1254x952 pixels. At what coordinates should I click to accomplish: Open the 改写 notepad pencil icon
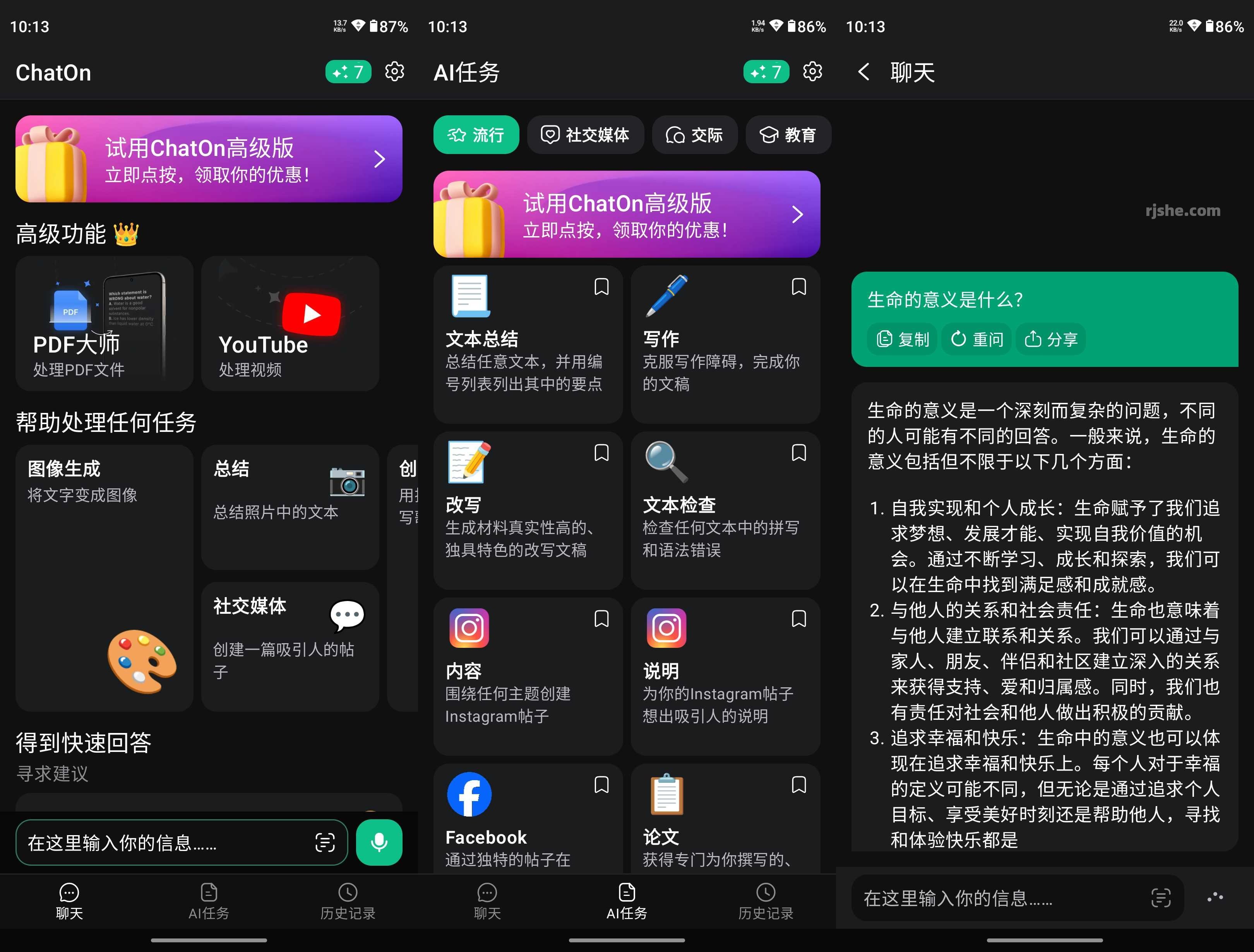(469, 462)
